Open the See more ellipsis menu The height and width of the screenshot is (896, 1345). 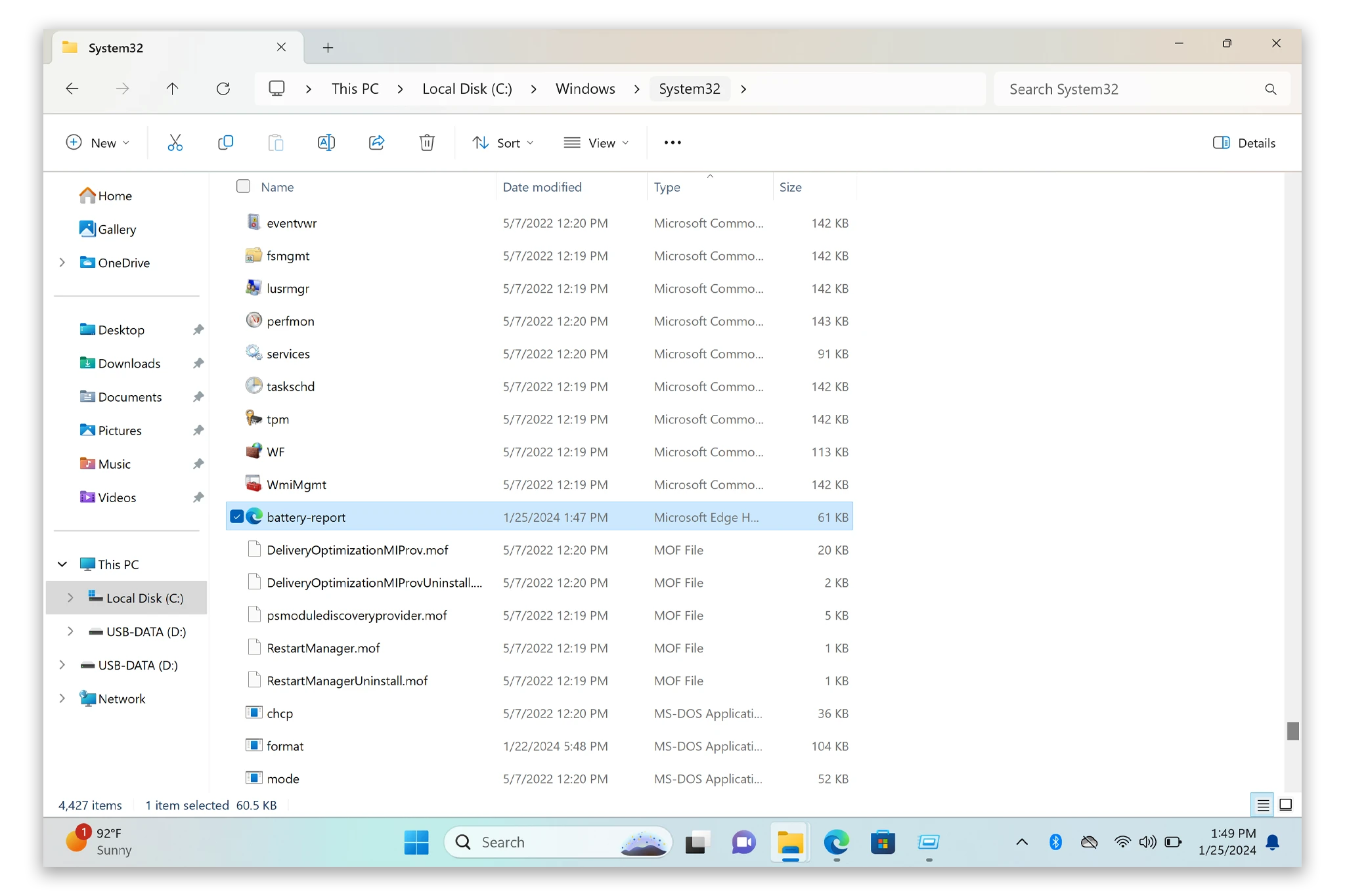(x=672, y=142)
